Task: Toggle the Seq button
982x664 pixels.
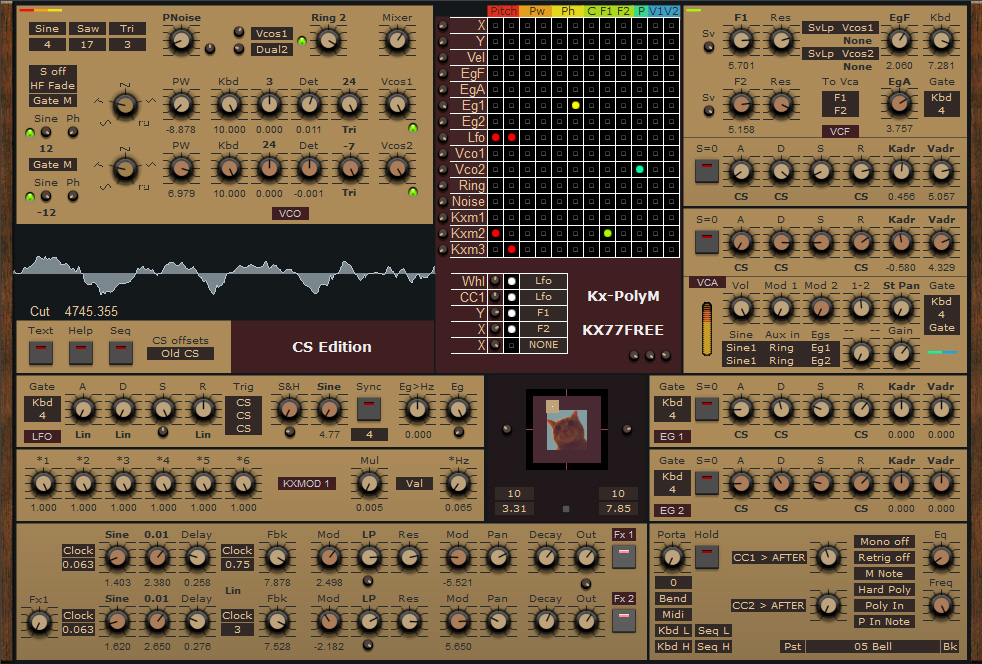Action: [121, 353]
